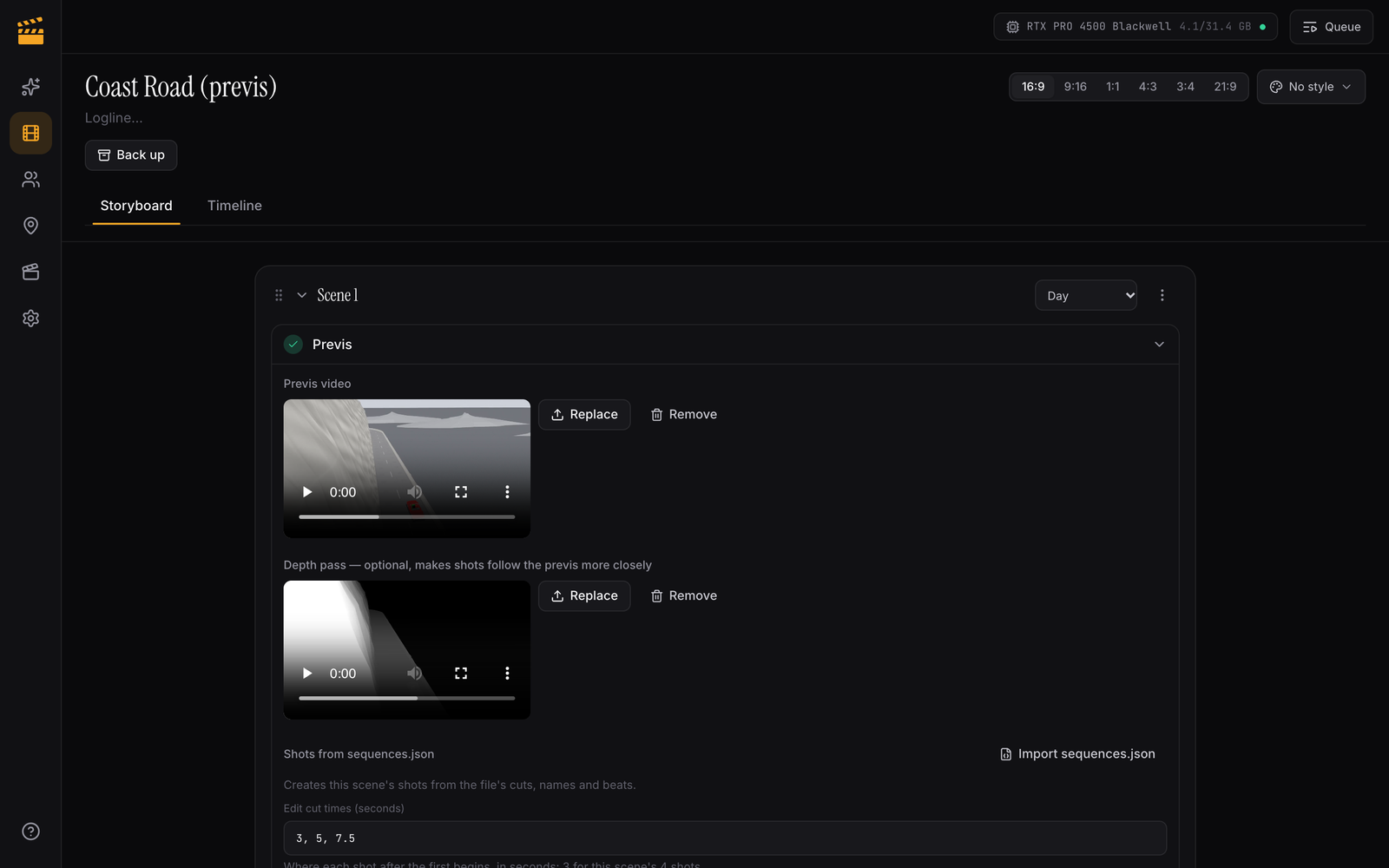Switch to the Storyboard tab
The width and height of the screenshot is (1389, 868).
[x=136, y=206]
